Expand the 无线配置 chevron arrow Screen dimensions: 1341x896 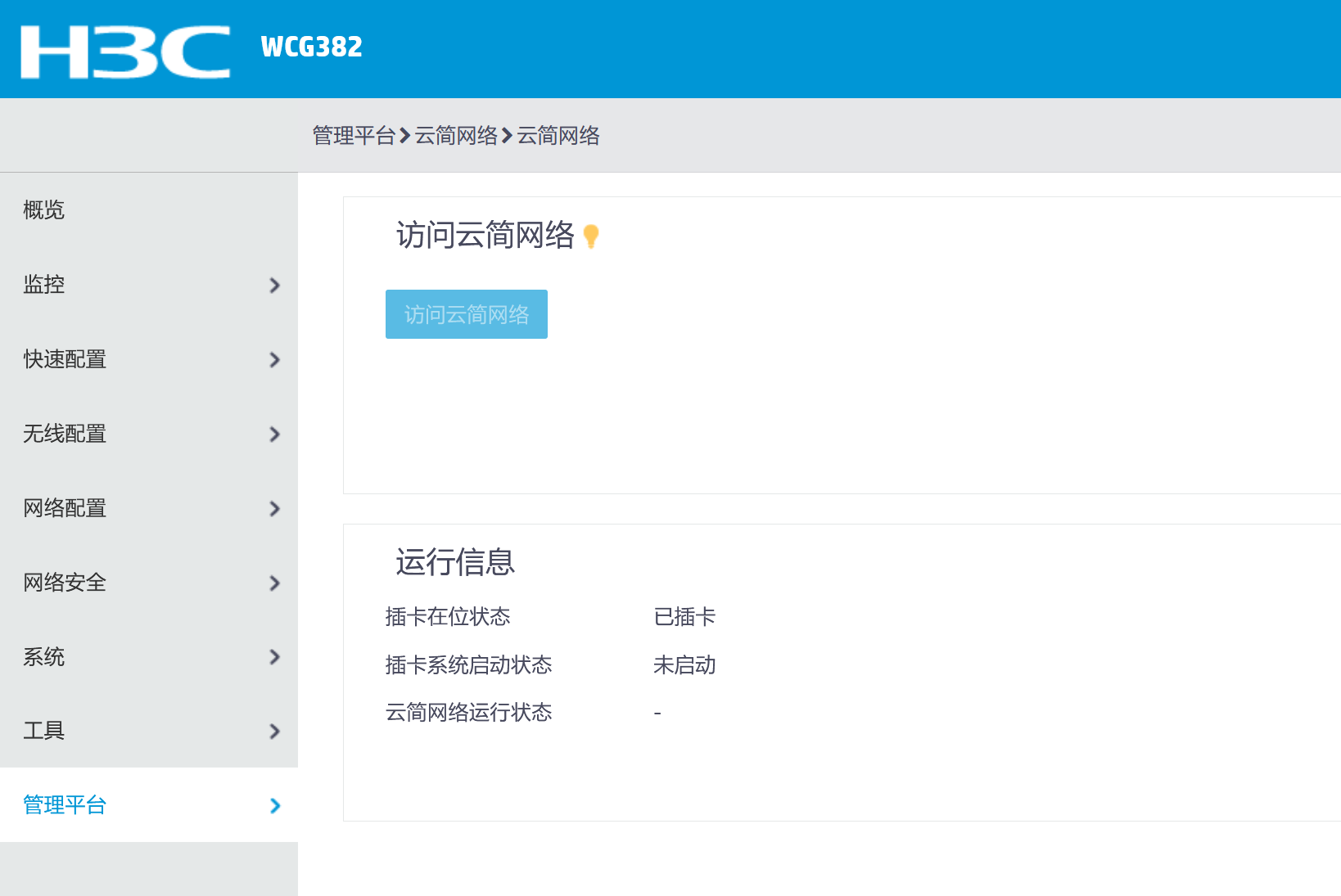275,434
